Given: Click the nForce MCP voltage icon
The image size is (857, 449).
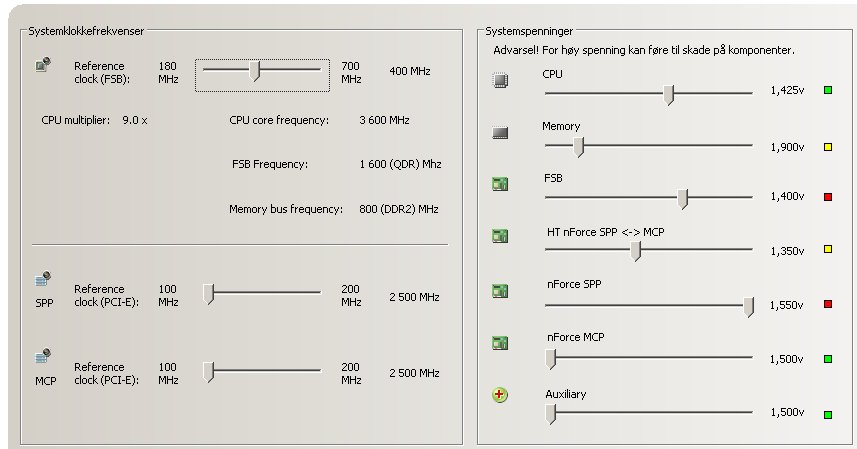Looking at the screenshot, I should click(x=500, y=343).
